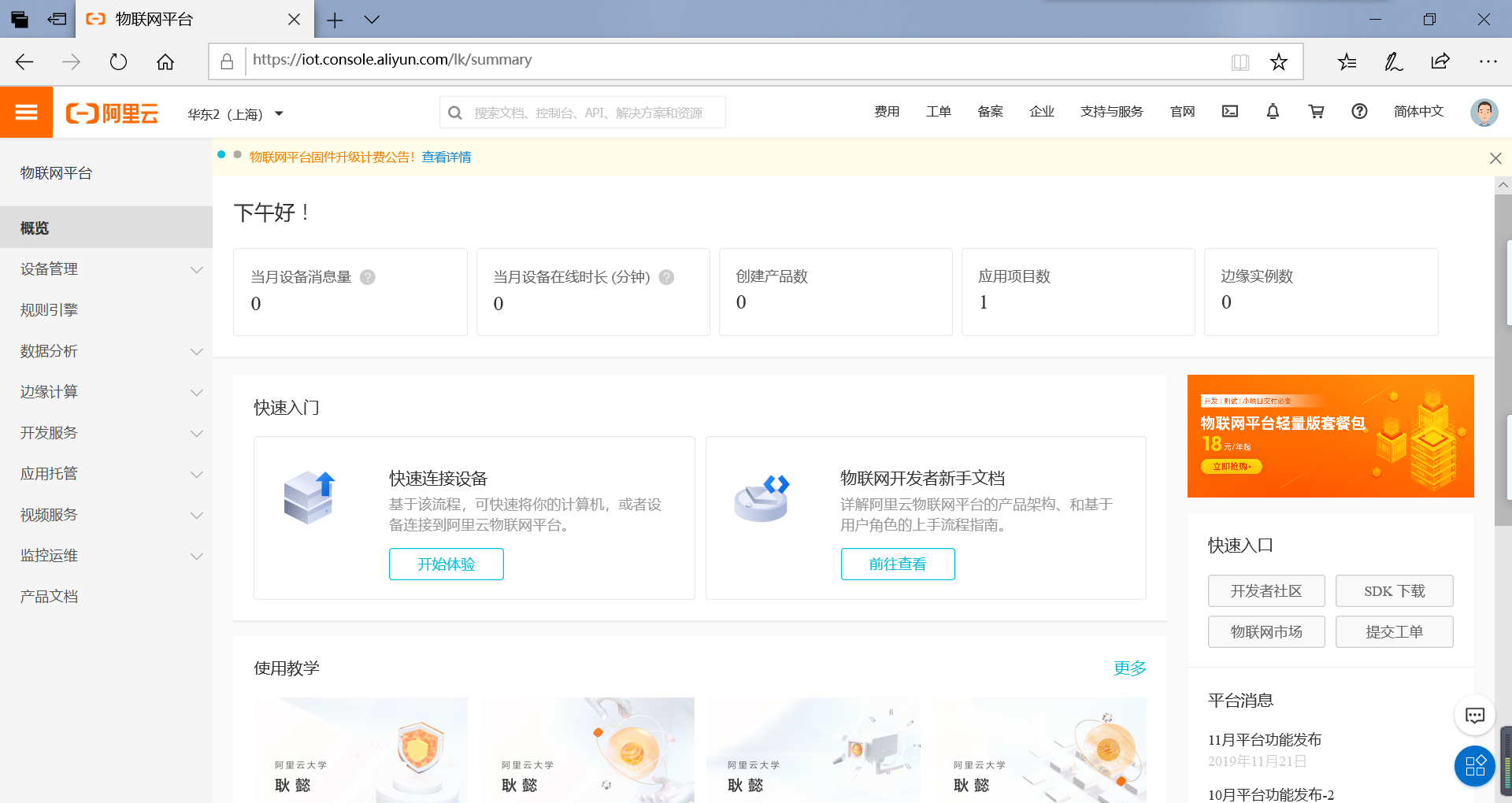Close the announcement banner
The image size is (1512, 803).
click(1495, 158)
